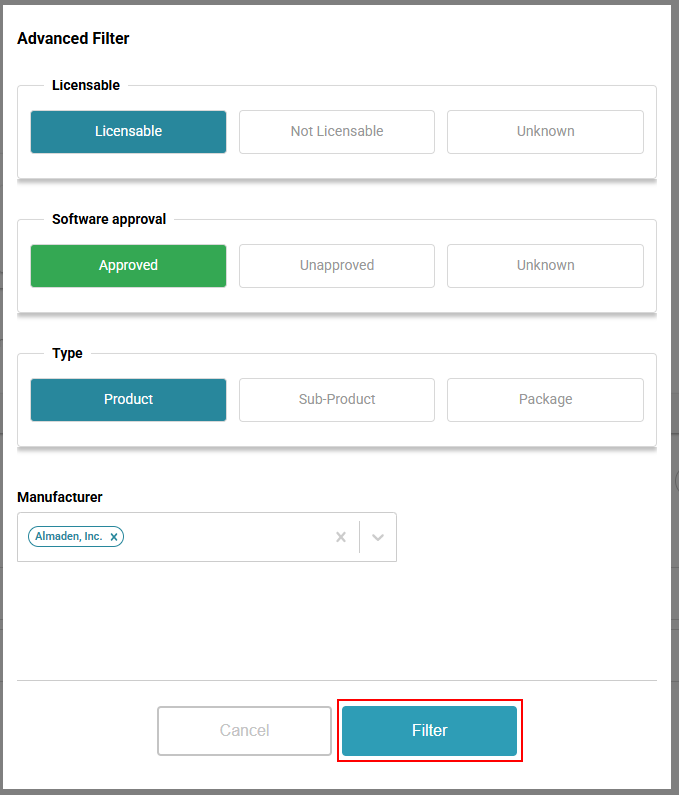
Task: Select the Package type option
Action: (545, 399)
